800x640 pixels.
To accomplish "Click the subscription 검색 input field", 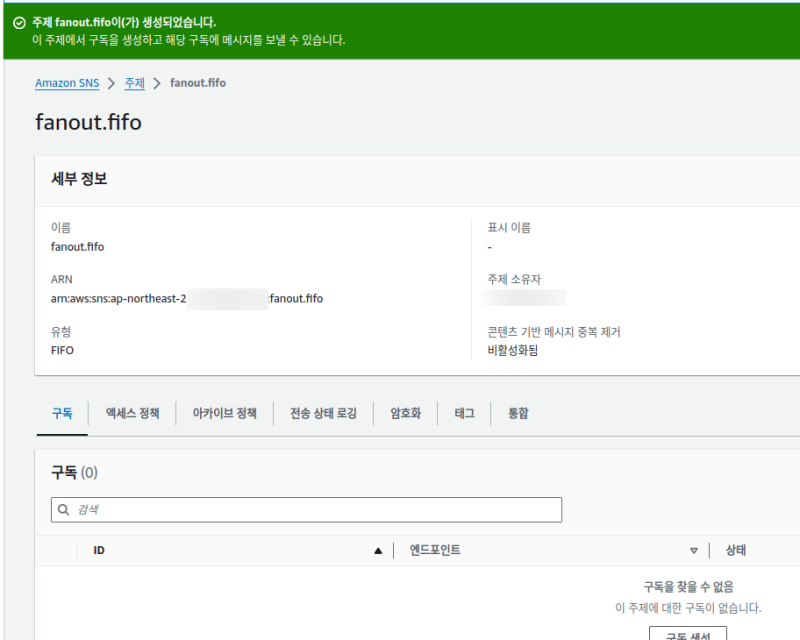I will 306,510.
